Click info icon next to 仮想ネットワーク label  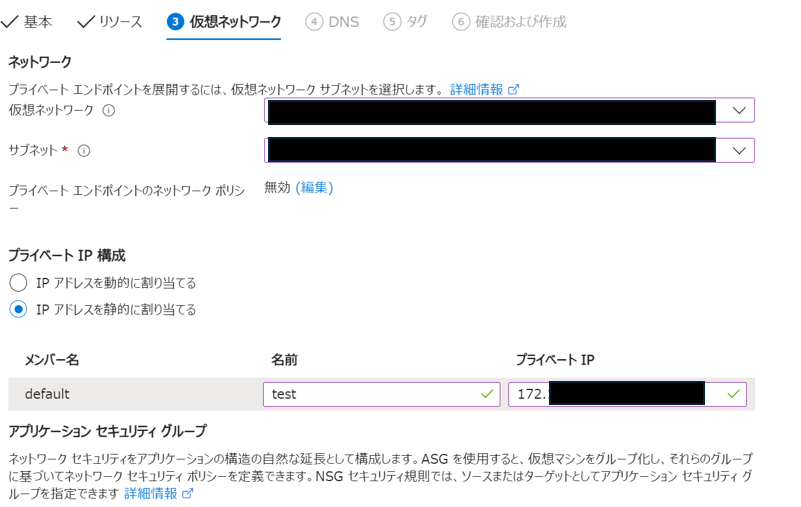tap(109, 110)
